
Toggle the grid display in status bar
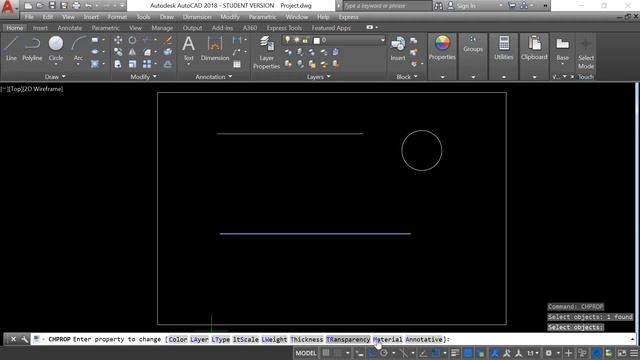pos(326,353)
